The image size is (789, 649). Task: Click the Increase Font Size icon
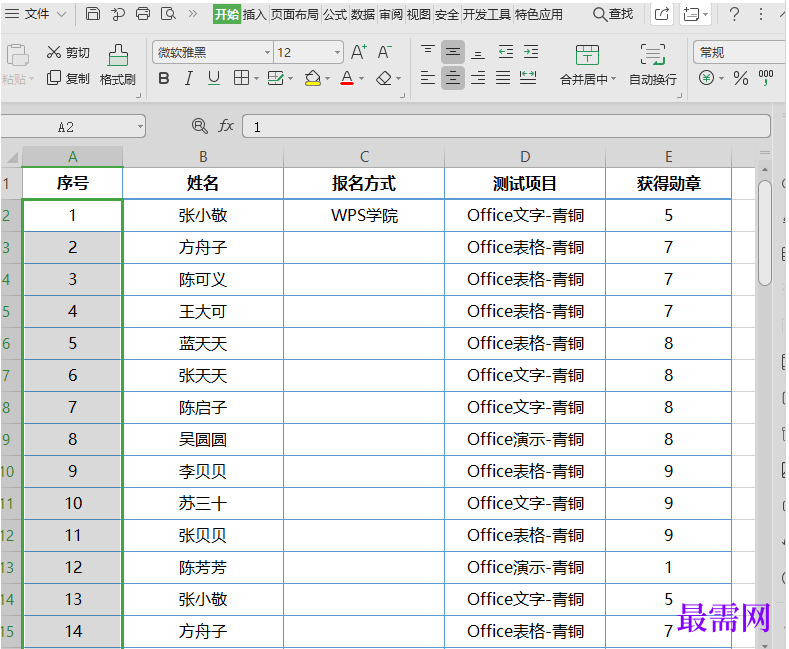(358, 52)
